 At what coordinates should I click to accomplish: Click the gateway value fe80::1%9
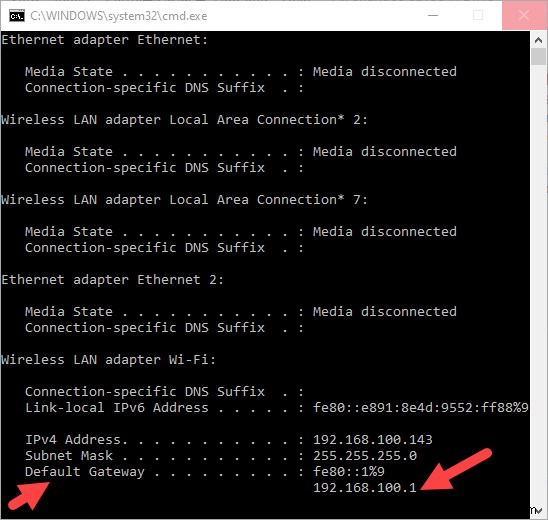pos(348,472)
